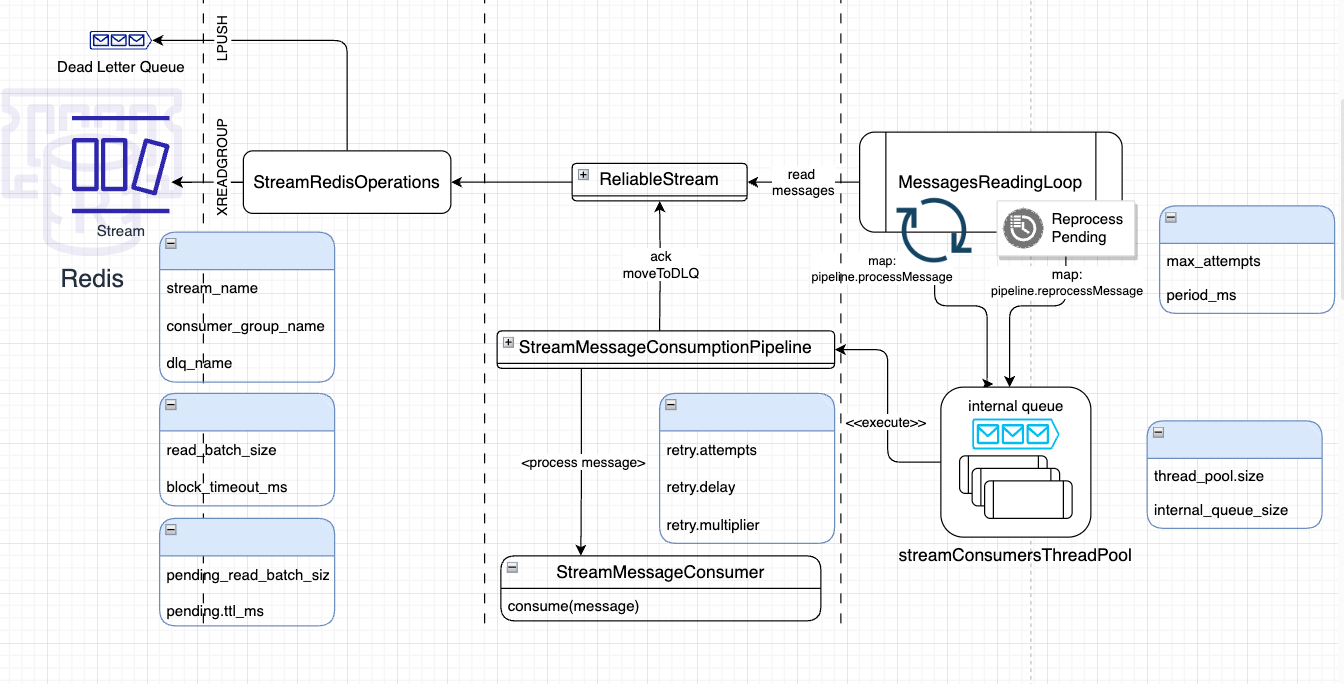1344x684 pixels.
Task: Select the MessagesReadingLoop container
Action: (991, 182)
